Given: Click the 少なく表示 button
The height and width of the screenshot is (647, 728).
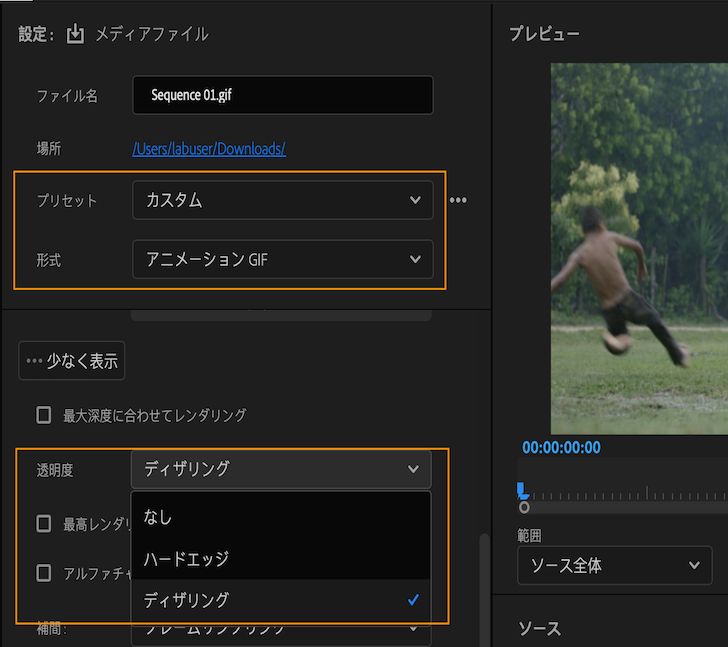Looking at the screenshot, I should [72, 361].
